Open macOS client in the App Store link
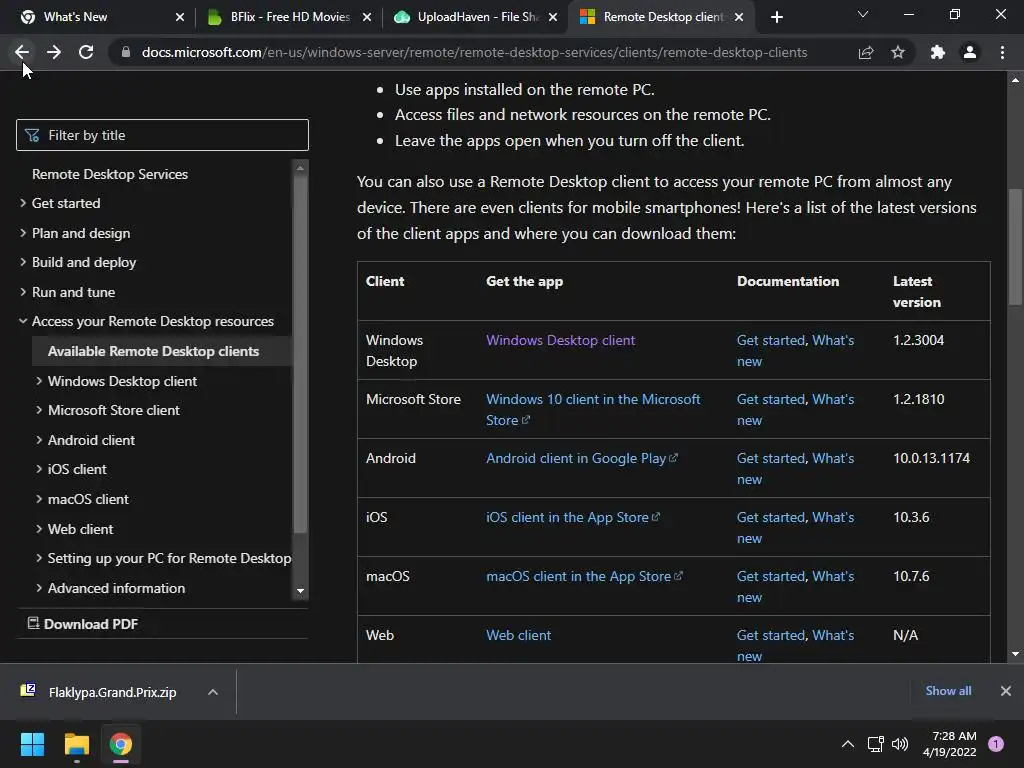 point(584,576)
